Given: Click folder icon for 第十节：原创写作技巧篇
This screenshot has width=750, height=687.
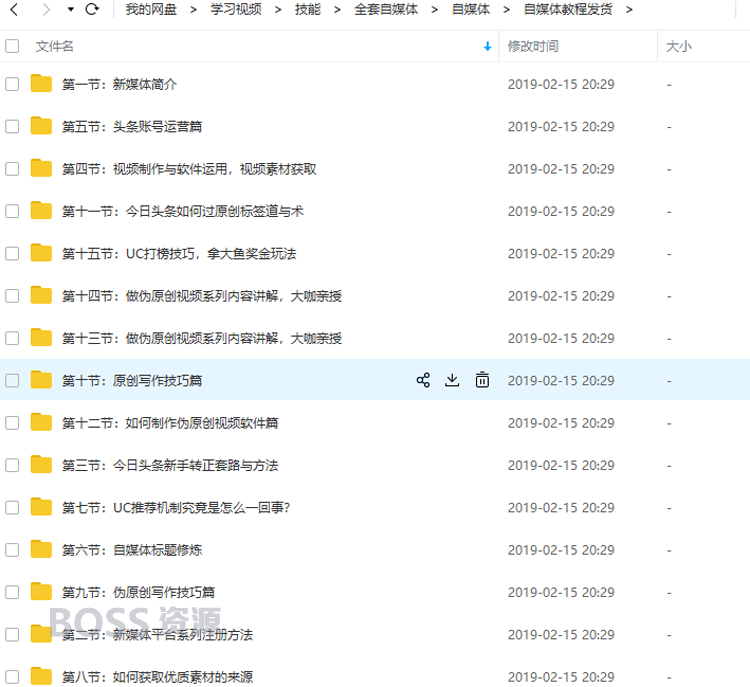Looking at the screenshot, I should click(41, 380).
